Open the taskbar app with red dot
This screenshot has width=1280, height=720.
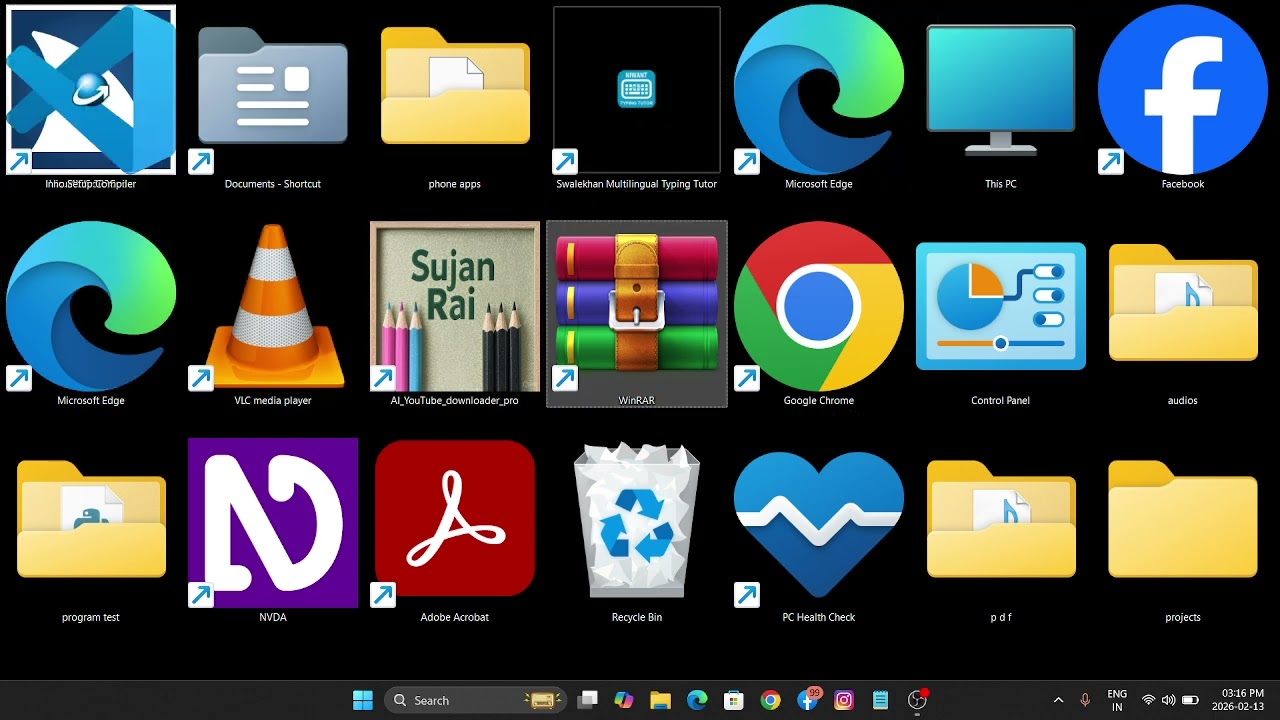click(917, 700)
